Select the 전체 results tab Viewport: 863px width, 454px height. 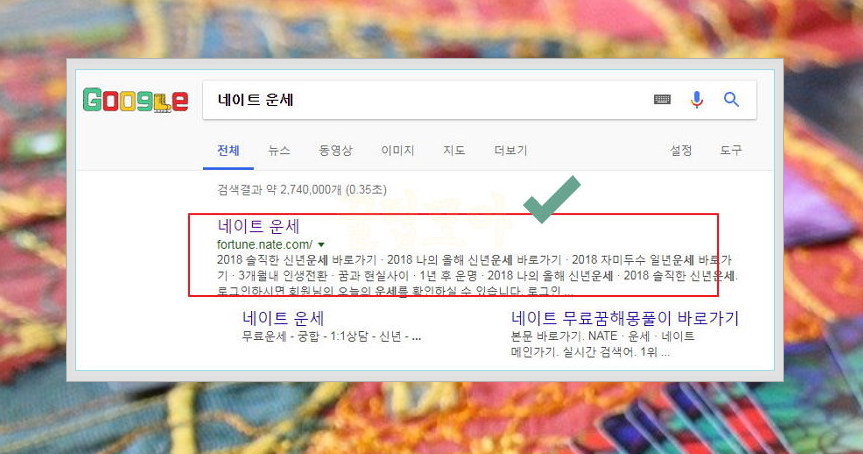(x=228, y=150)
